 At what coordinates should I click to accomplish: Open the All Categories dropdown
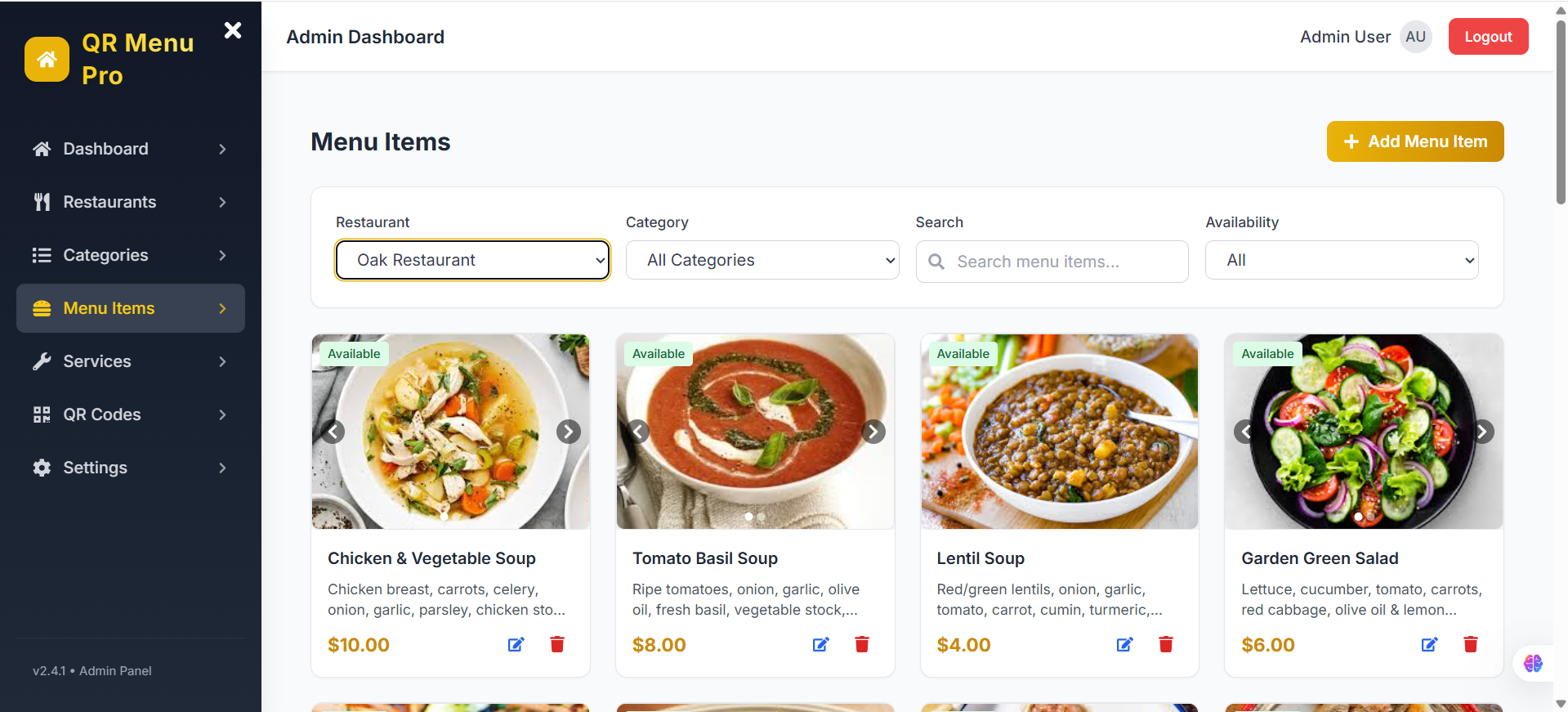[x=762, y=260]
